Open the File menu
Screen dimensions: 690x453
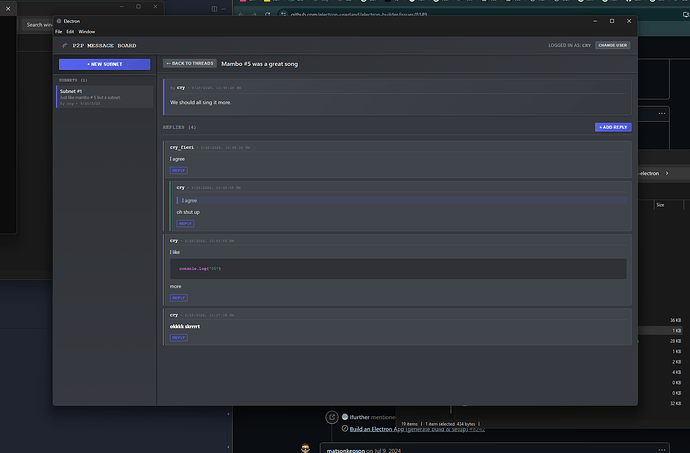click(59, 32)
